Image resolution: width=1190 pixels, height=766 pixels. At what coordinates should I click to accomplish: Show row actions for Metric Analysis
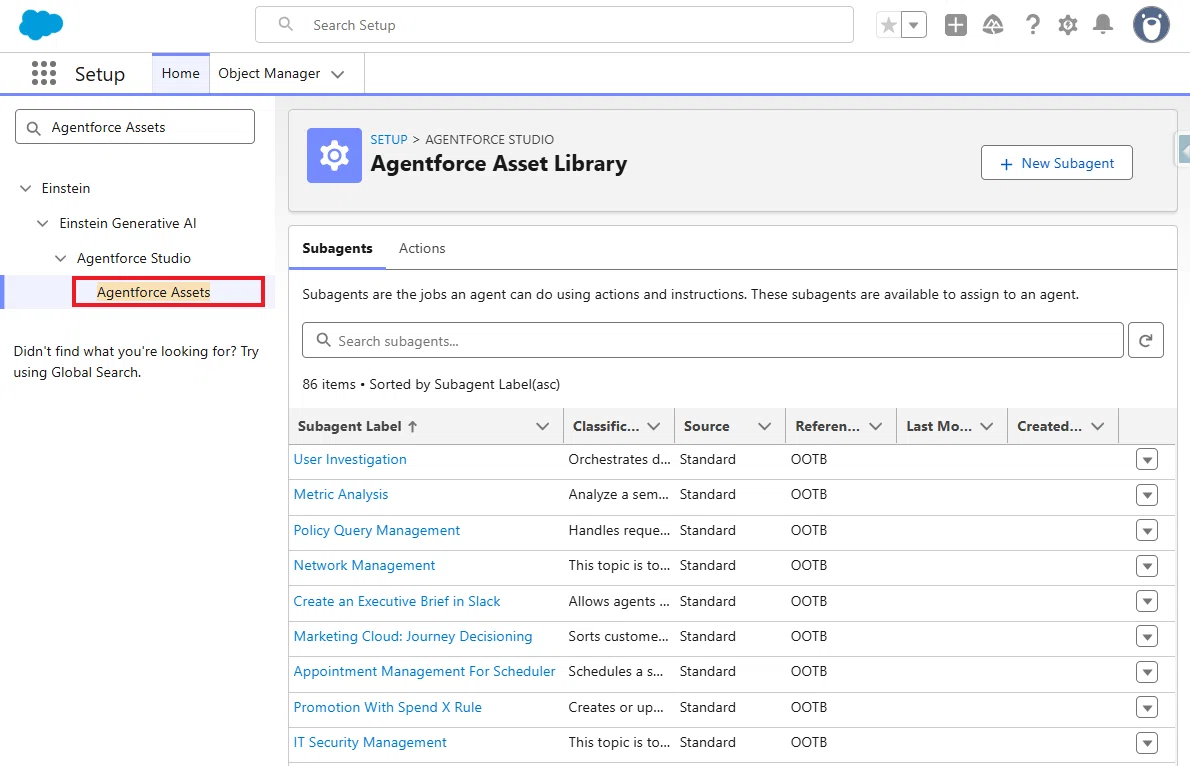1147,495
